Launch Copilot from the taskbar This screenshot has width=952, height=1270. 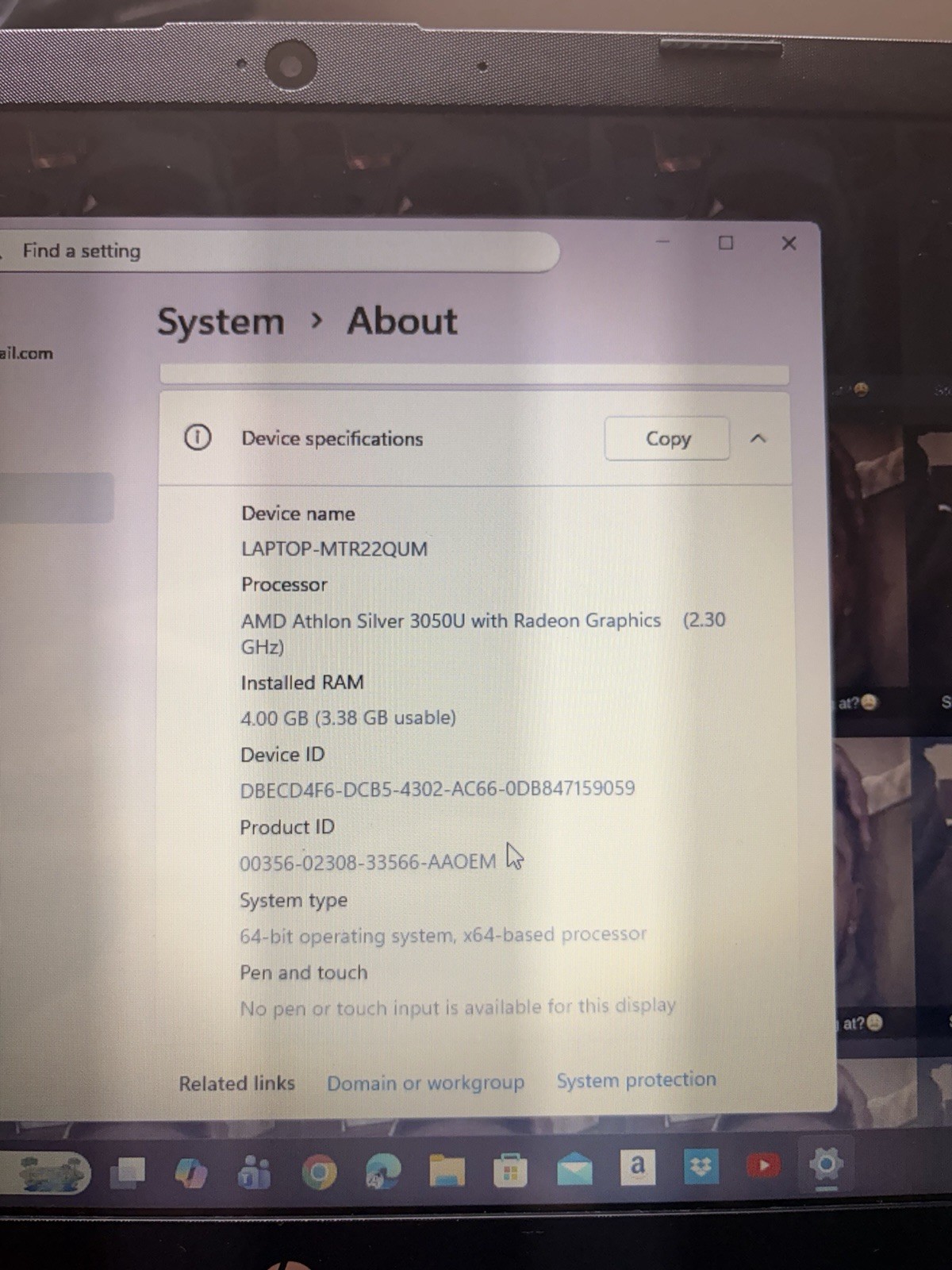[190, 1172]
